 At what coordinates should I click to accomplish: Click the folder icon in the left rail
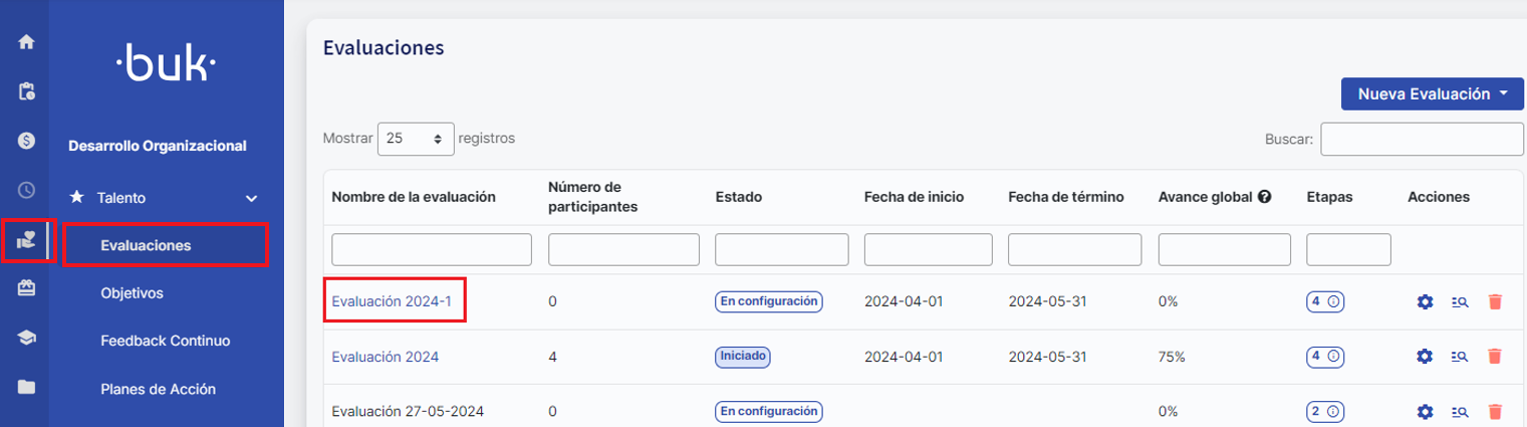point(27,387)
